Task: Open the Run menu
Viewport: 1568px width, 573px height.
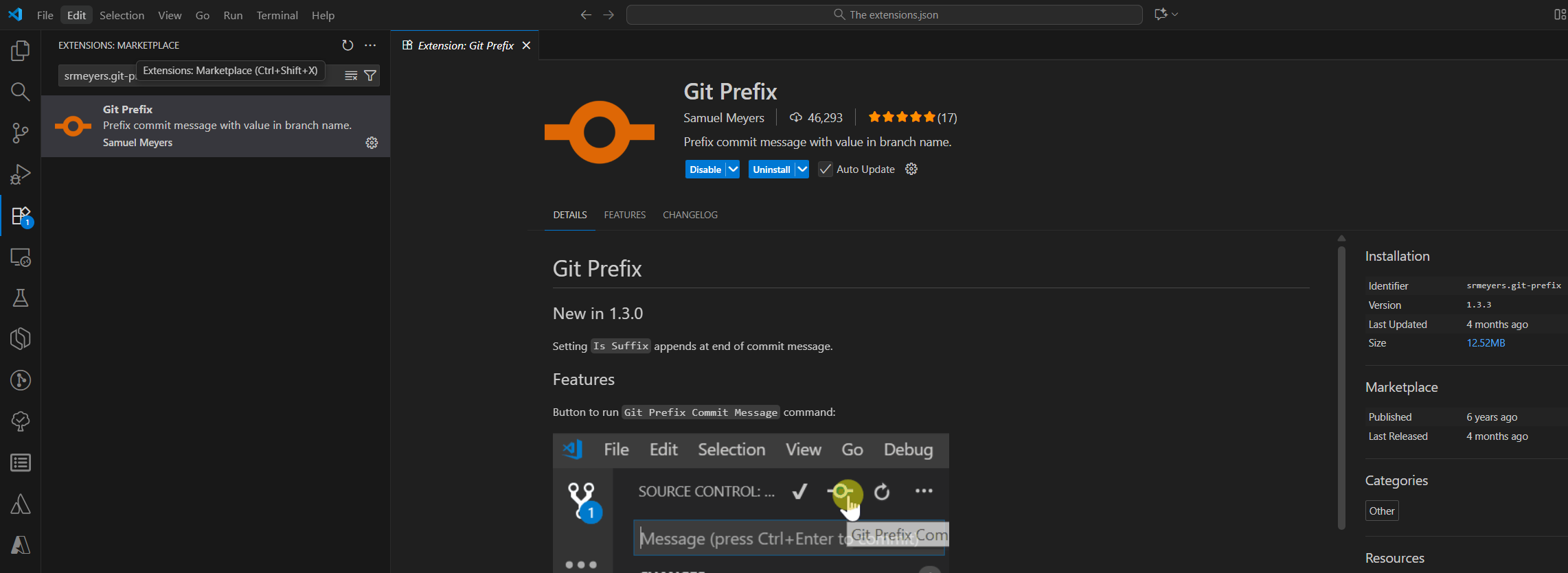Action: (233, 15)
